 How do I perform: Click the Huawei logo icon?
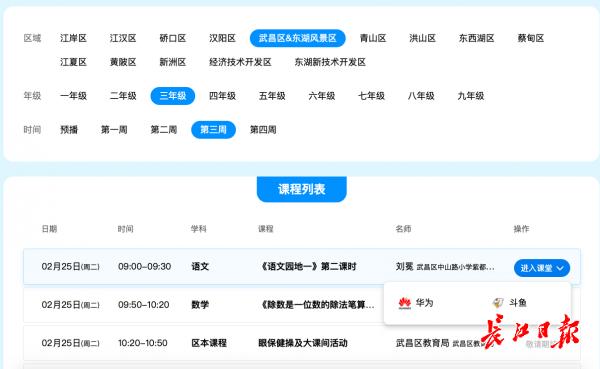(405, 303)
